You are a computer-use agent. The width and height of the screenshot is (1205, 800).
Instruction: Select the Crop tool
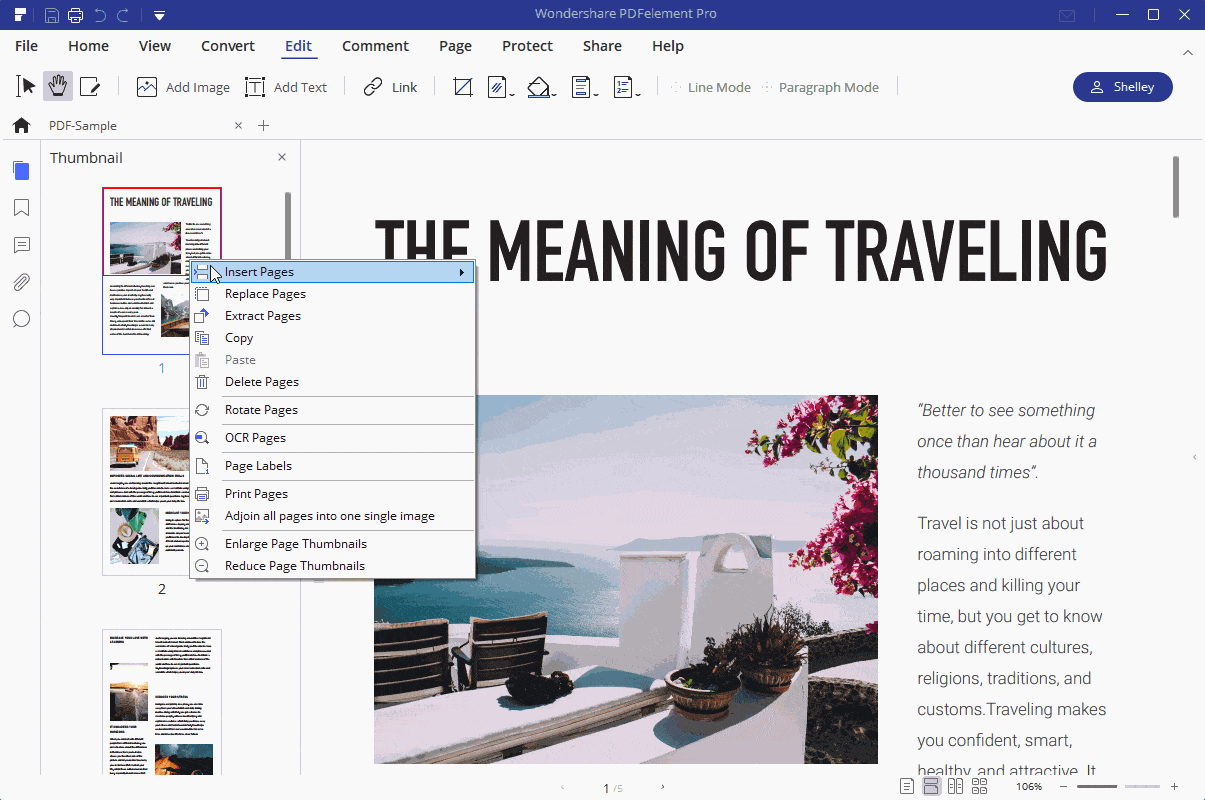click(x=462, y=86)
